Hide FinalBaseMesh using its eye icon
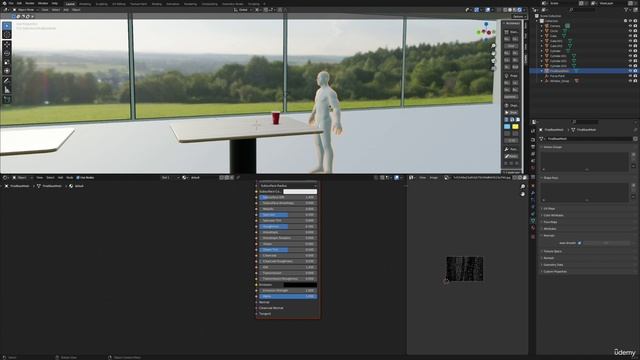The width and height of the screenshot is (640, 360). 630,71
